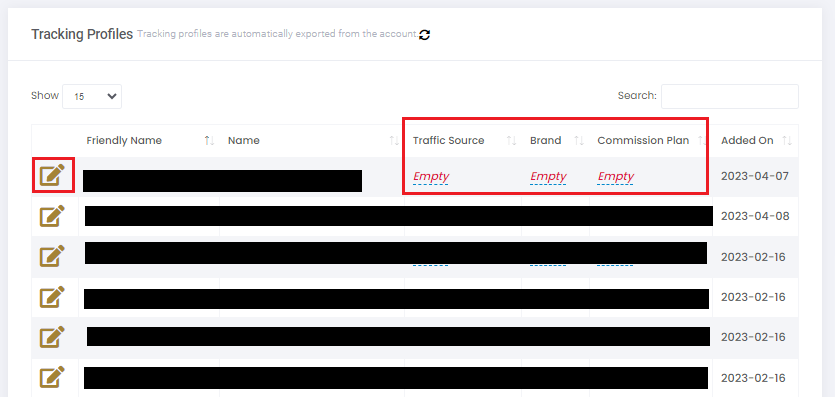Image resolution: width=835 pixels, height=397 pixels.
Task: Select the 2023-04-08 date cell
Action: pyautogui.click(x=755, y=217)
